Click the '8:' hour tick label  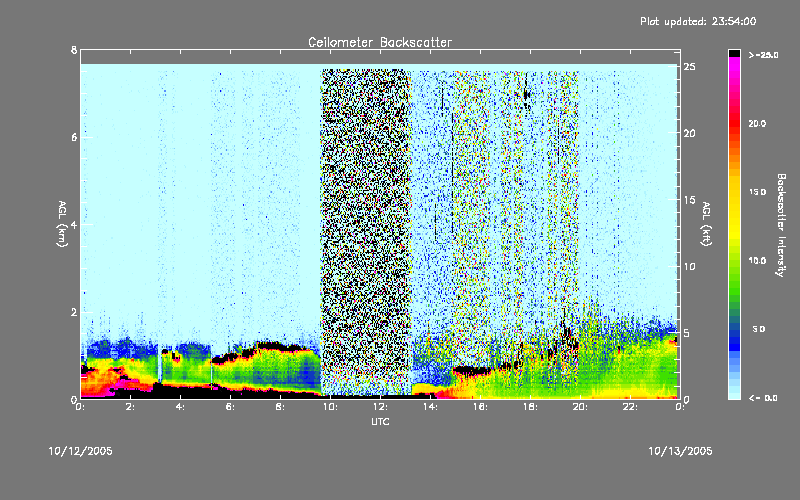point(281,407)
